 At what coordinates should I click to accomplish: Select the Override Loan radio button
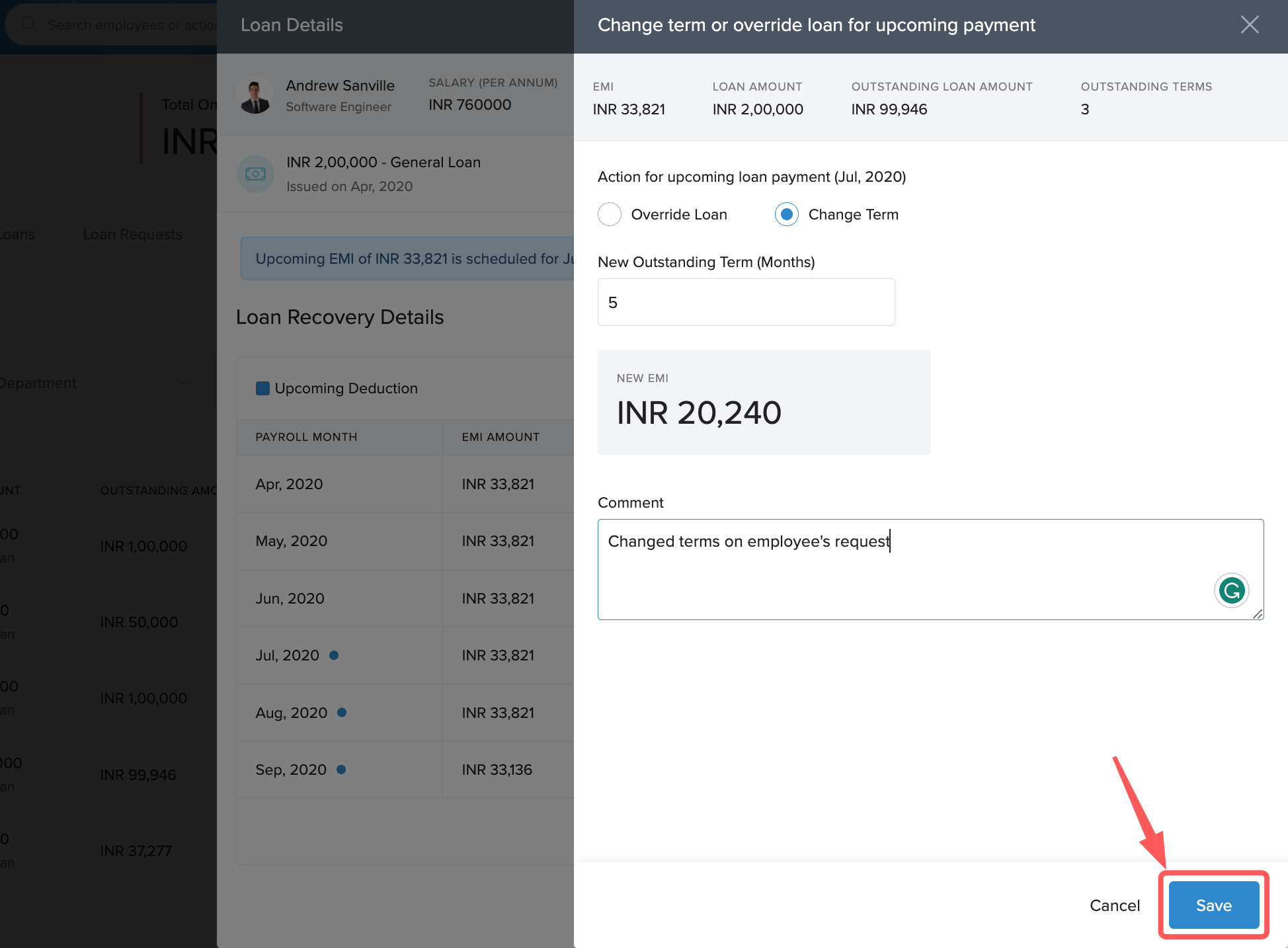610,214
